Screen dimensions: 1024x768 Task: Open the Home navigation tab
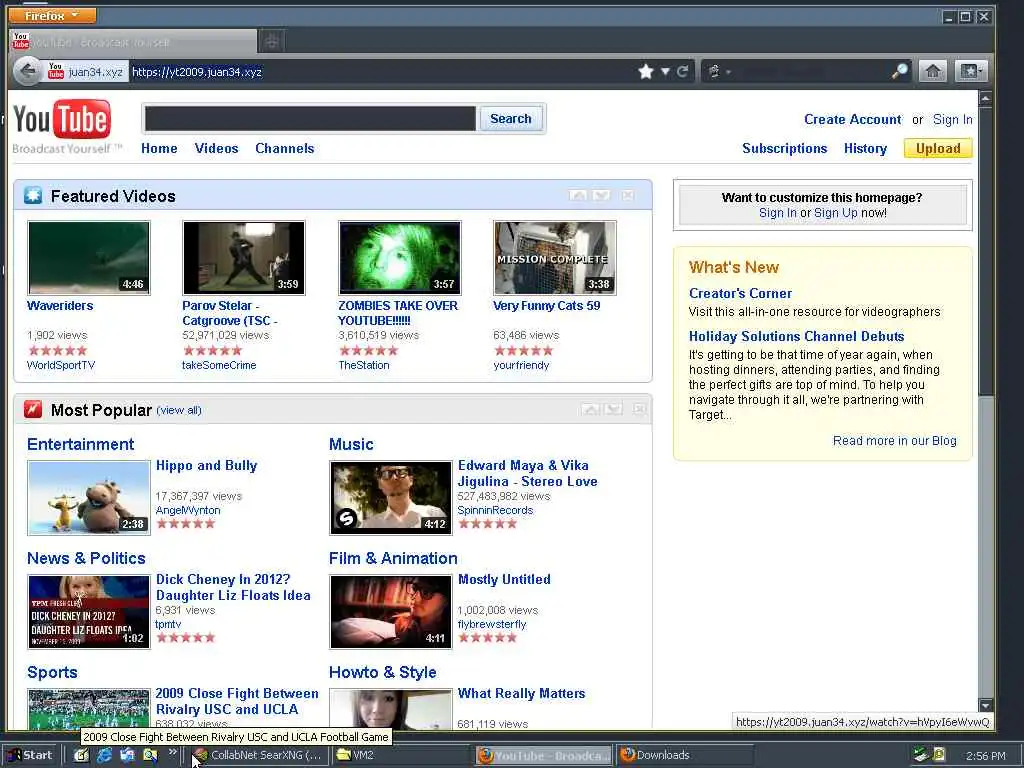click(159, 148)
